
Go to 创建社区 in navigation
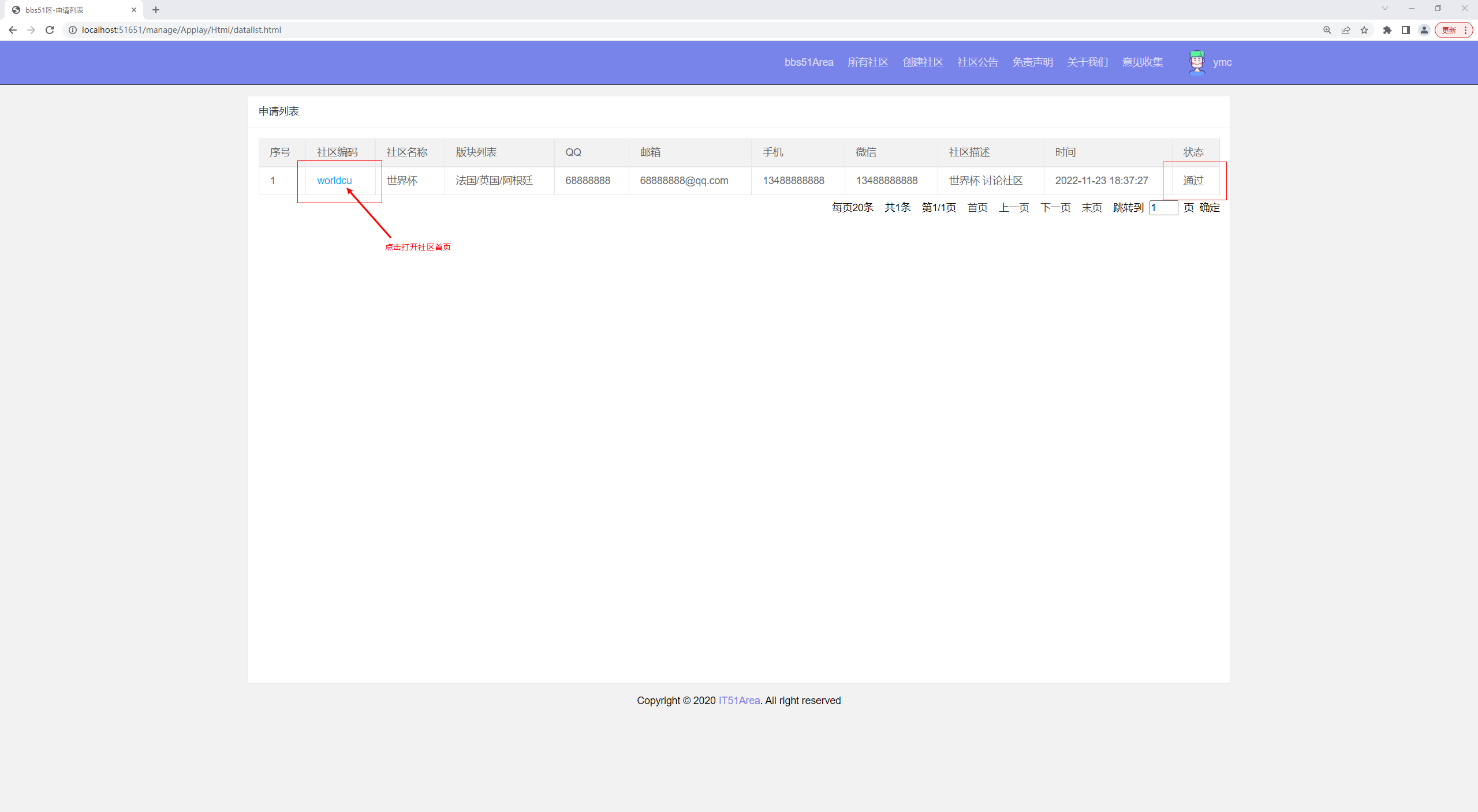tap(923, 62)
